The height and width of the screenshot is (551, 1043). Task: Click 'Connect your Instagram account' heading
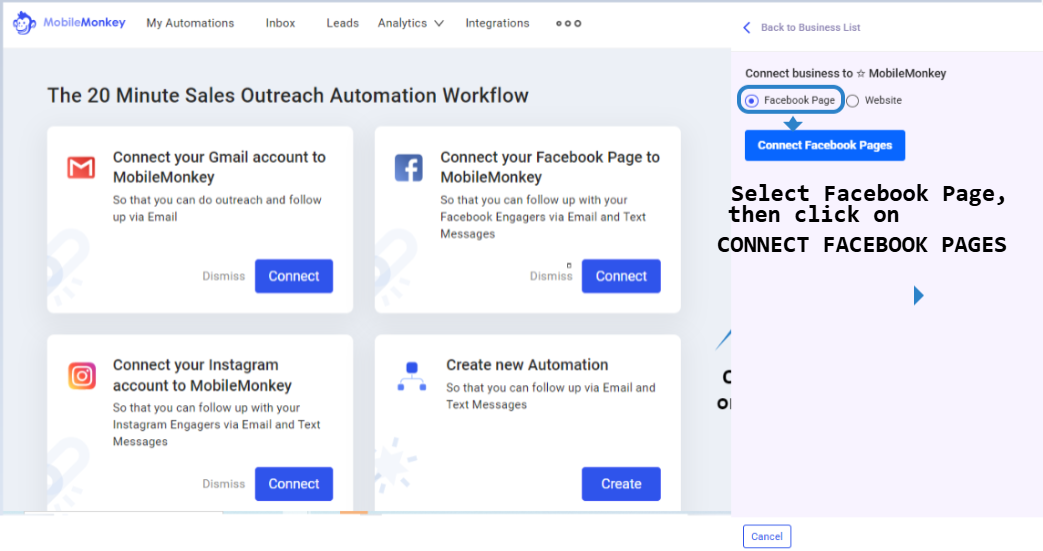202,375
